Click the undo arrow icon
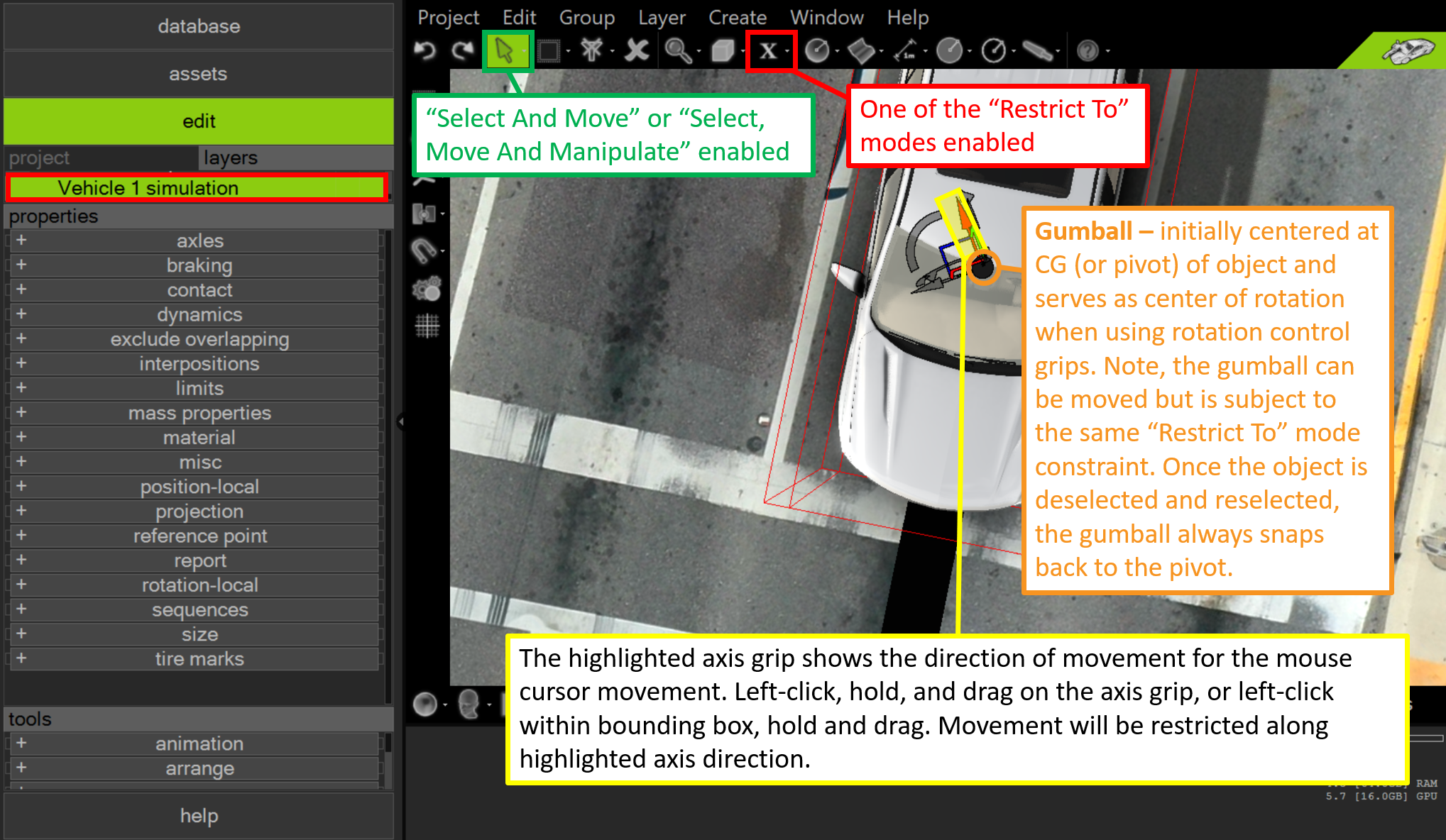 point(425,50)
